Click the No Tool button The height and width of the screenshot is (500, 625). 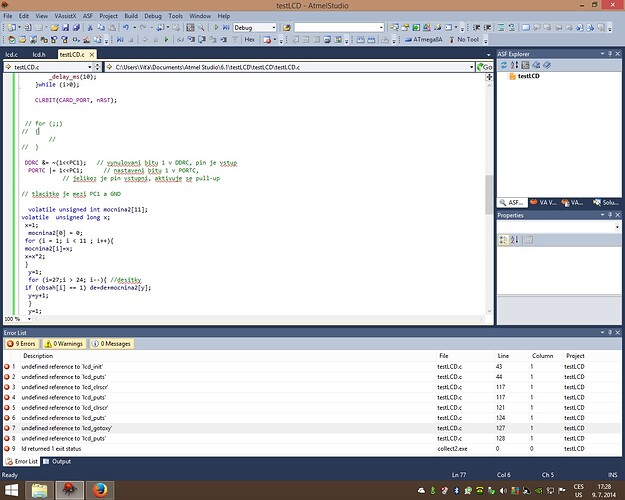point(464,39)
